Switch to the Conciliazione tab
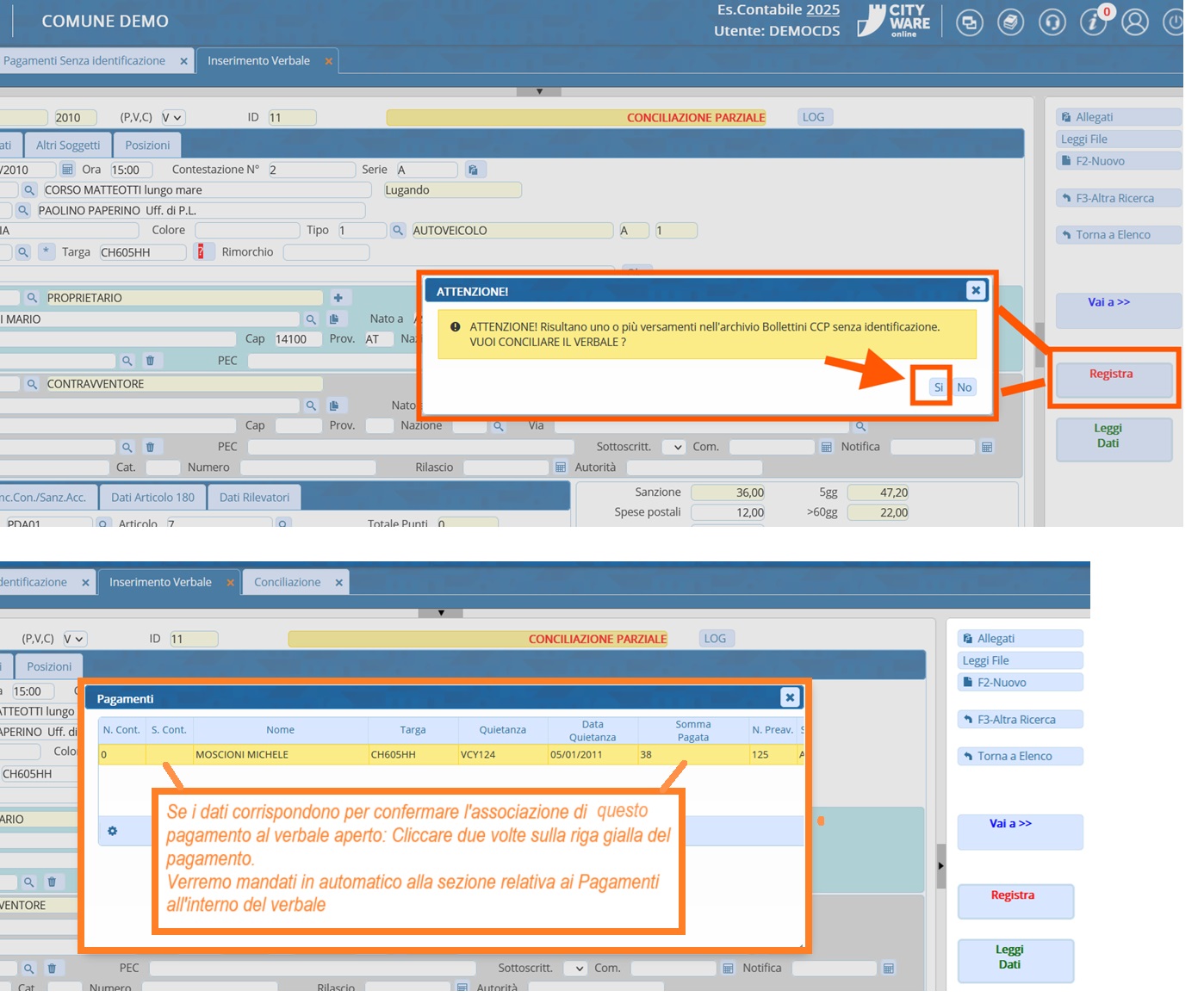Image resolution: width=1204 pixels, height=1003 pixels. 287,583
